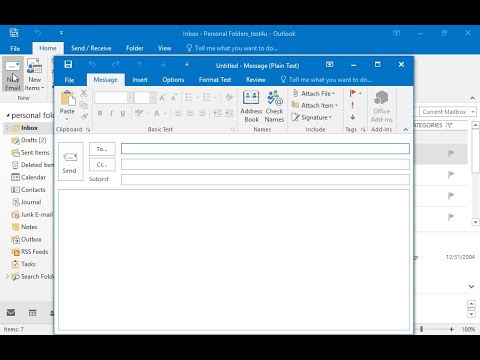Select the Outbox folder
480x360 pixels.
tap(27, 239)
